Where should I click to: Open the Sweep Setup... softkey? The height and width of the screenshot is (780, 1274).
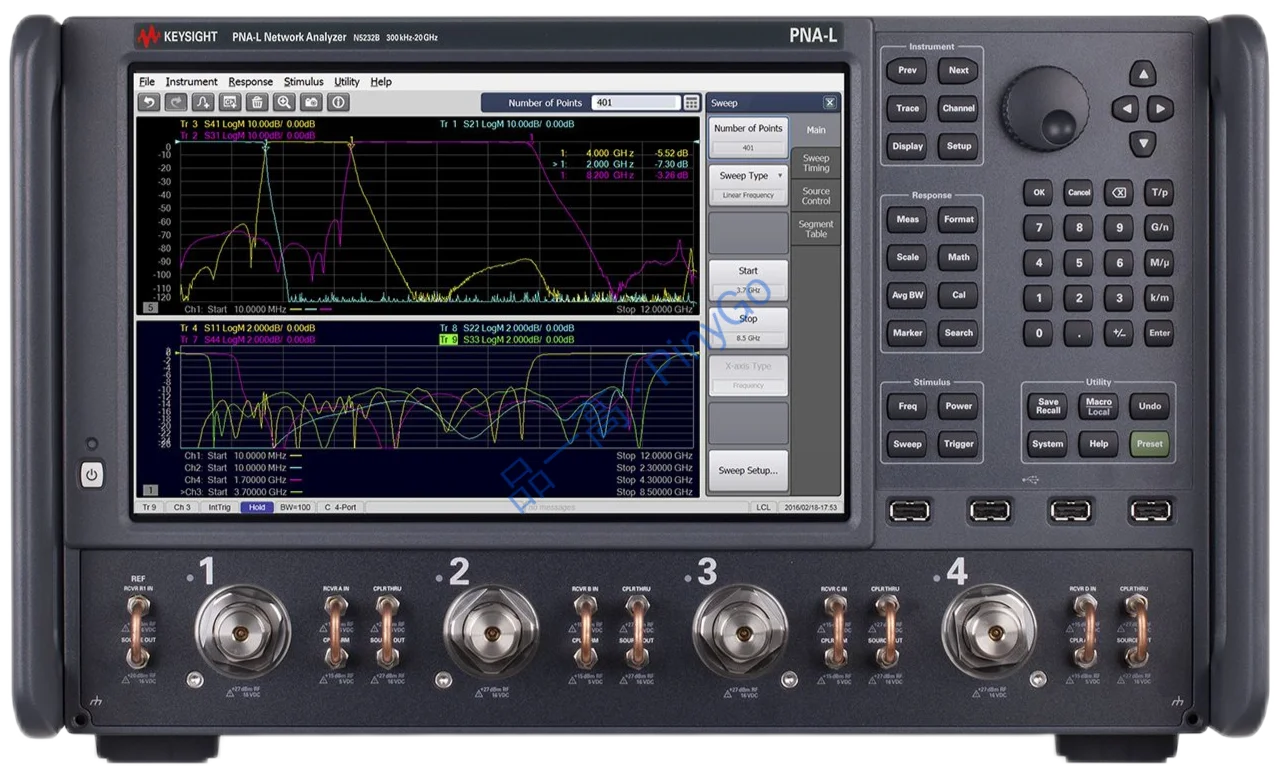point(748,470)
